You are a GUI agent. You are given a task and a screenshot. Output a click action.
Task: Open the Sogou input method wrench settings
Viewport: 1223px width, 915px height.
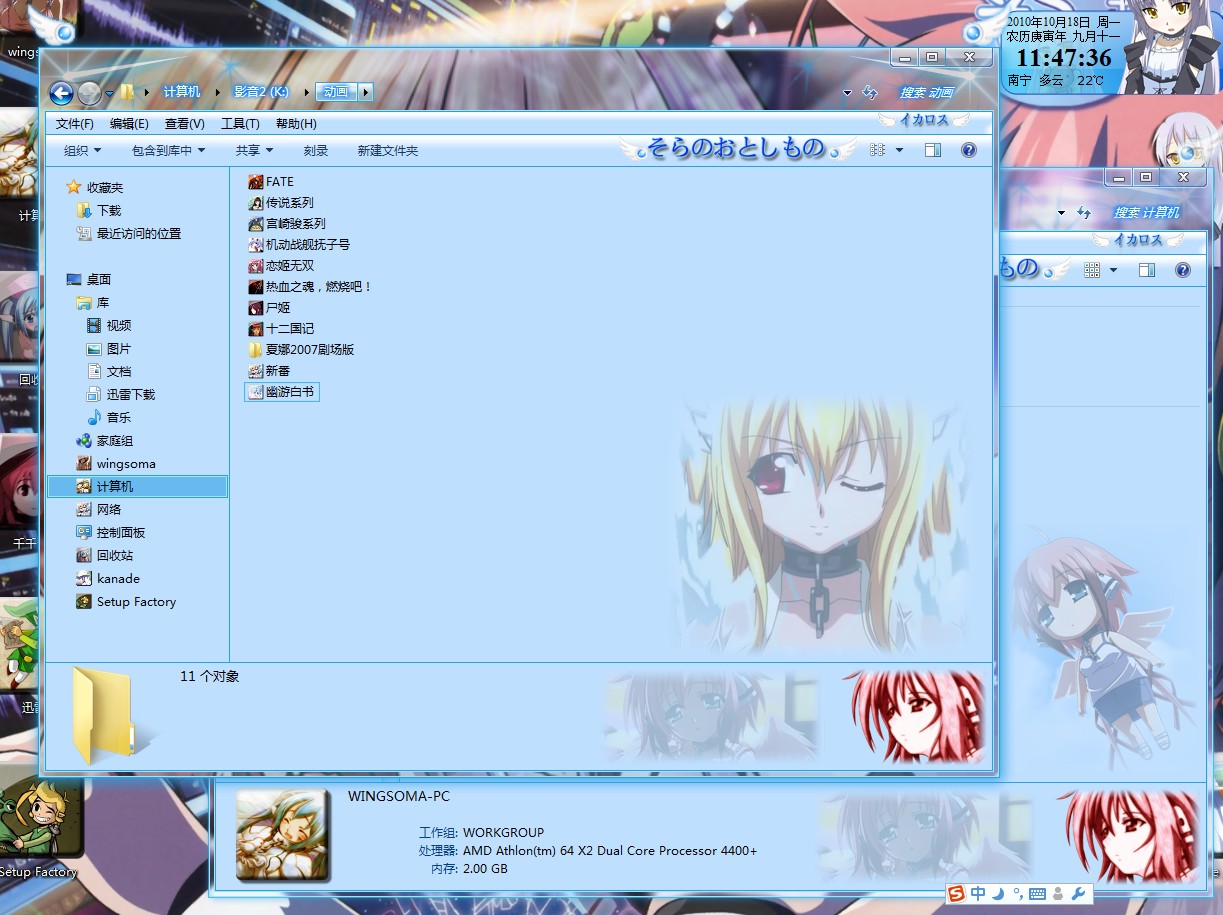click(1077, 893)
